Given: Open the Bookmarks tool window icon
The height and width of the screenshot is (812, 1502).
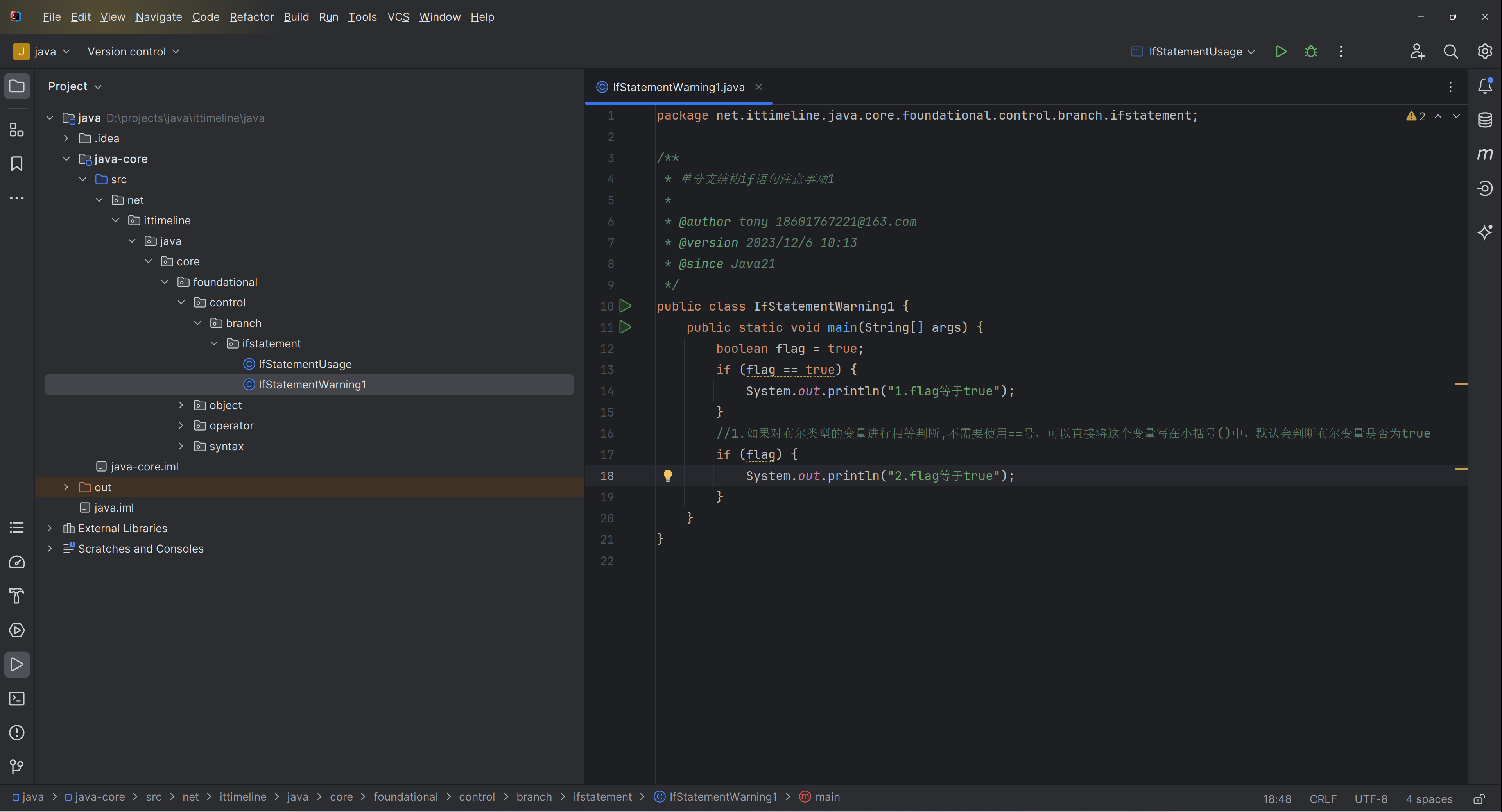Looking at the screenshot, I should click(17, 164).
